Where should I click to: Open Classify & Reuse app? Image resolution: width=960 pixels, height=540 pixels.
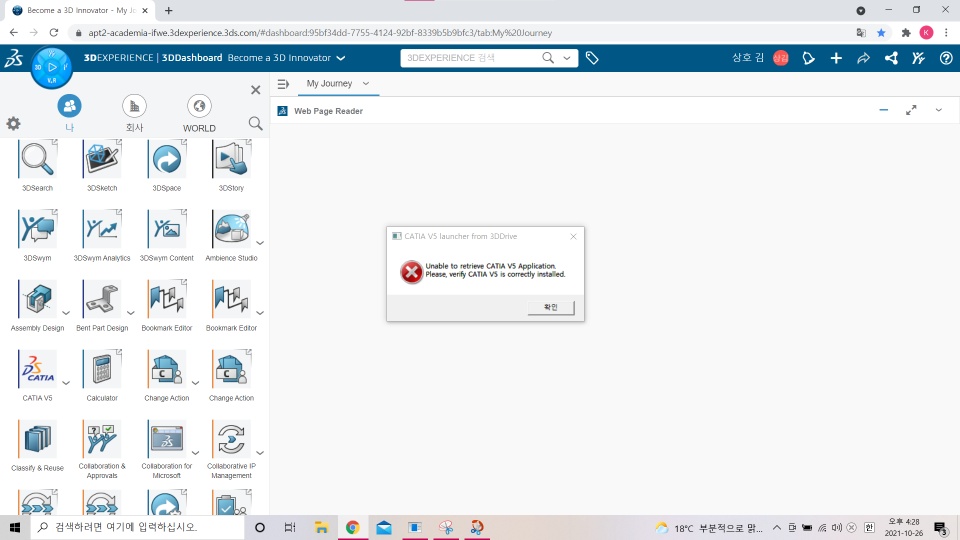click(37, 438)
